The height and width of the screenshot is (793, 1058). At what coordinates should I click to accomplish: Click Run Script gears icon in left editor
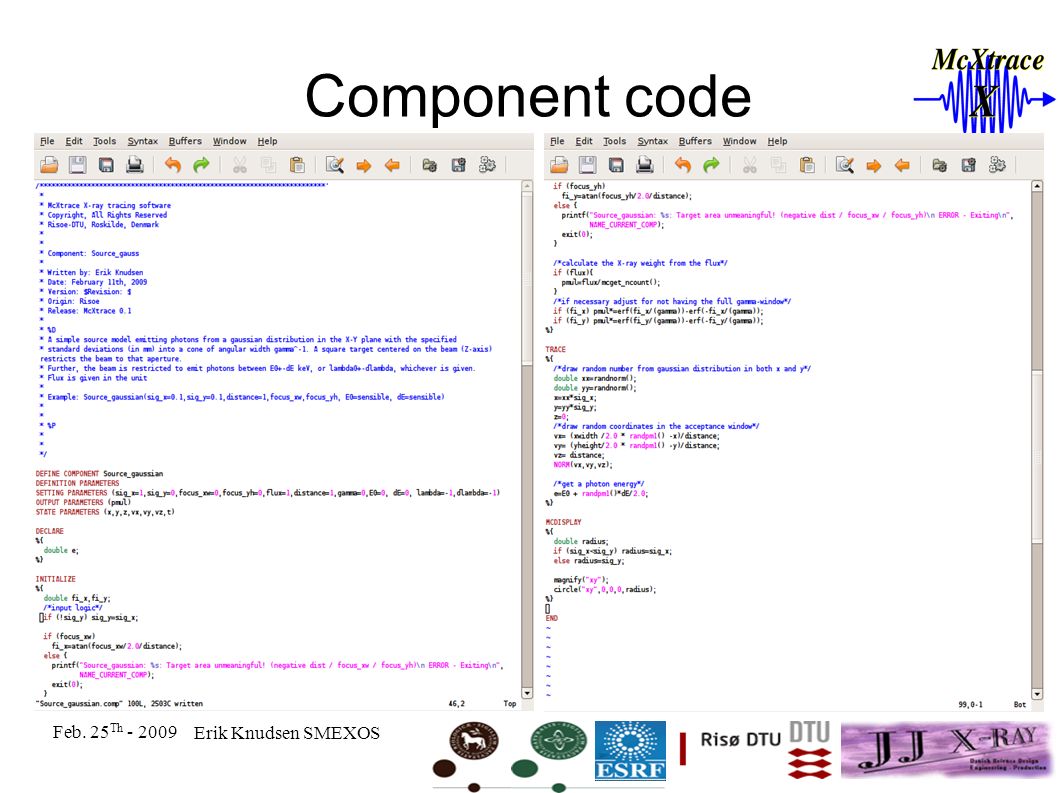tap(487, 165)
